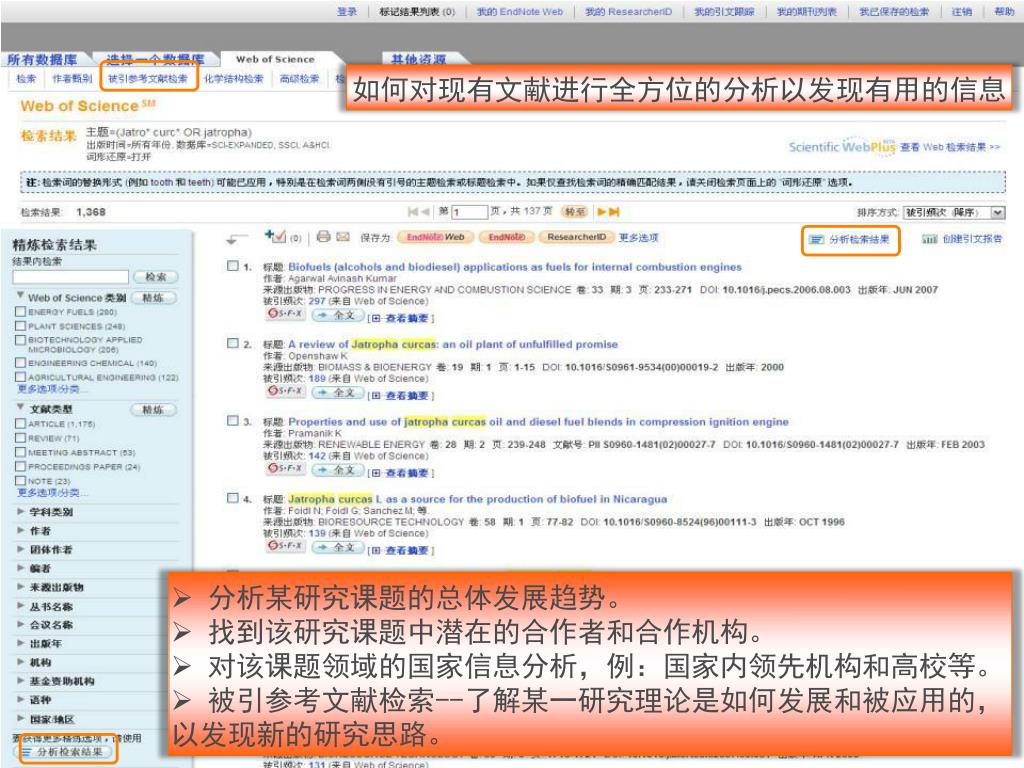
Task: Open 全文 full text for Nicaragua article
Action: point(337,547)
